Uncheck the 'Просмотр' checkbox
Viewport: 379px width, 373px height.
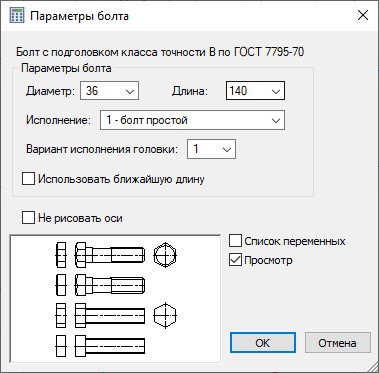[235, 260]
